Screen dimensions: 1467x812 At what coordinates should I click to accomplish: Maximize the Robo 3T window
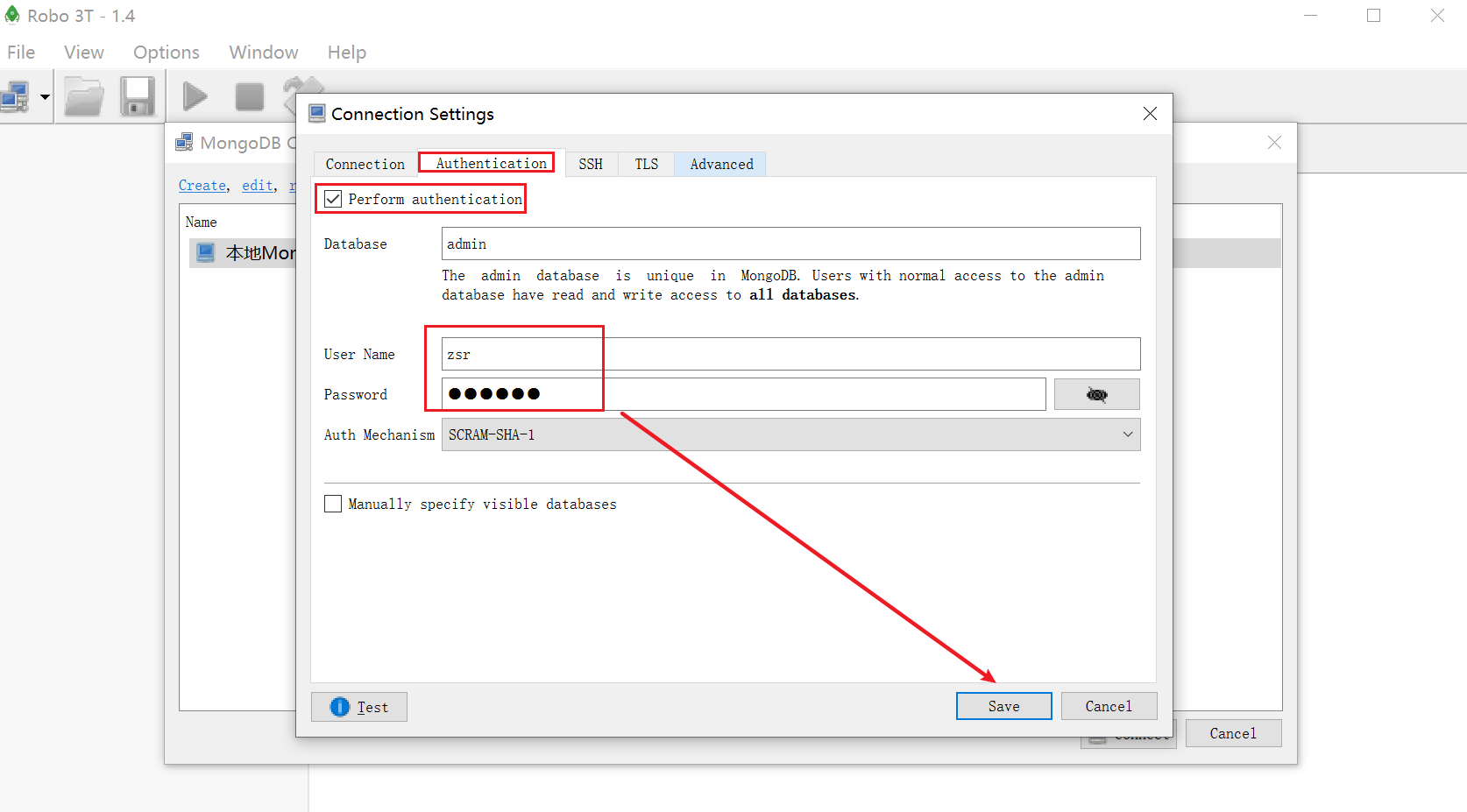[1373, 16]
